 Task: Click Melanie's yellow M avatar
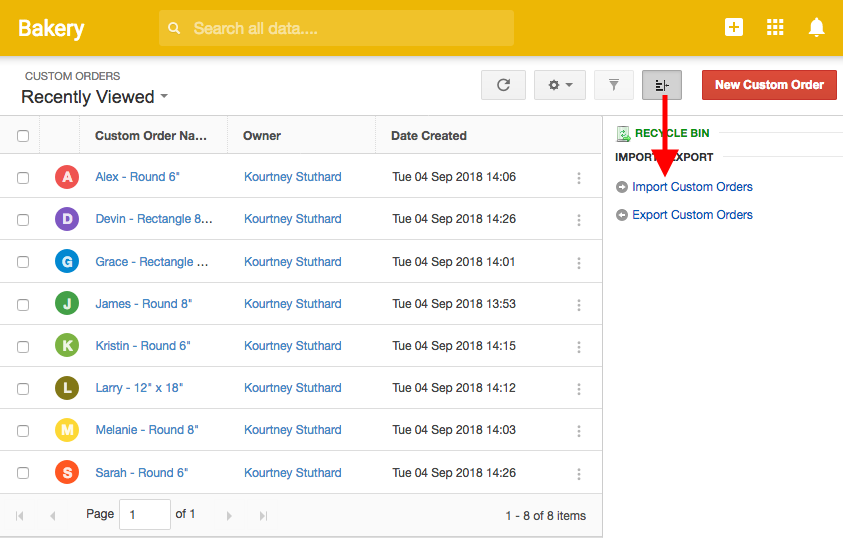[67, 430]
